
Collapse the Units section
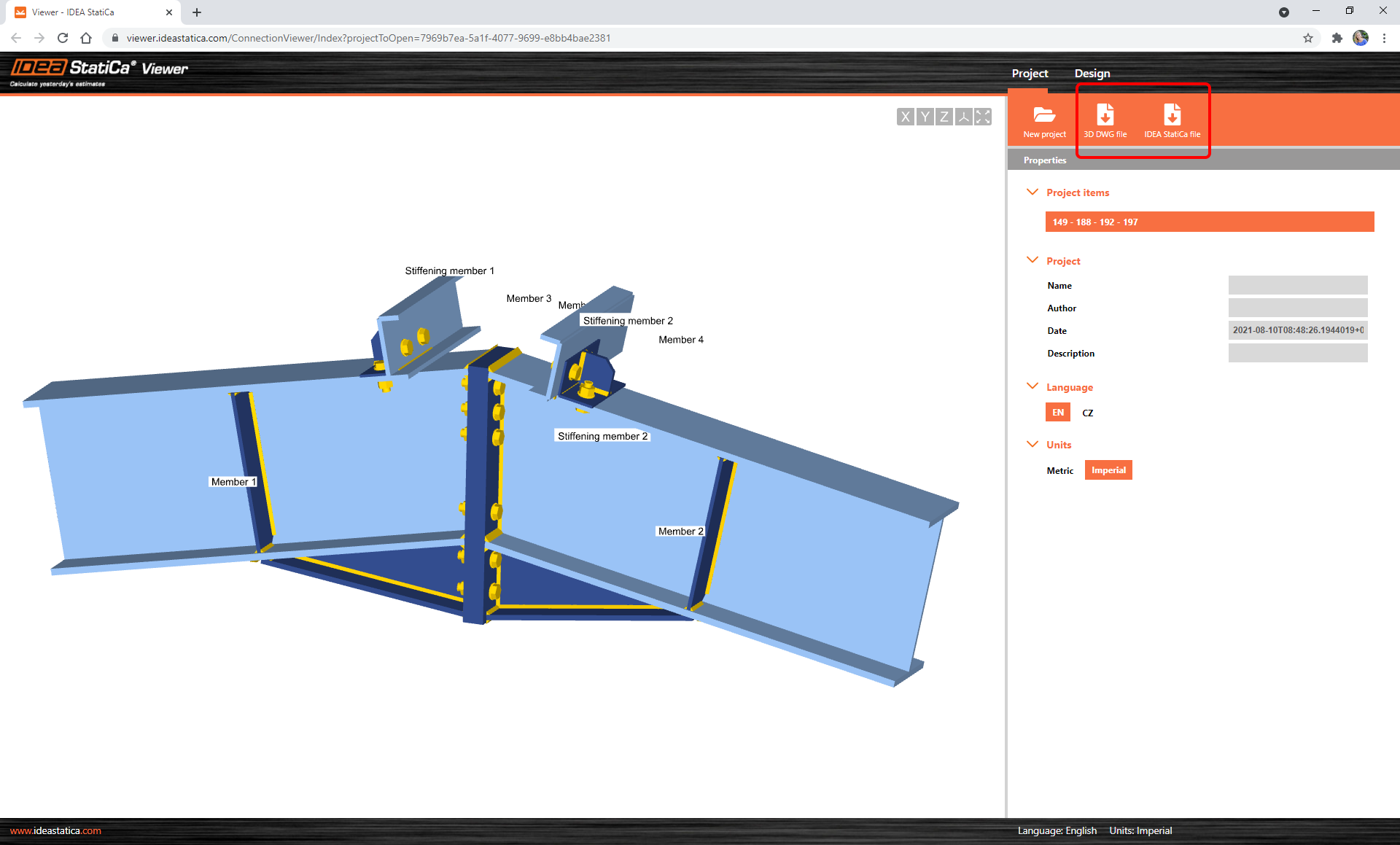coord(1032,444)
